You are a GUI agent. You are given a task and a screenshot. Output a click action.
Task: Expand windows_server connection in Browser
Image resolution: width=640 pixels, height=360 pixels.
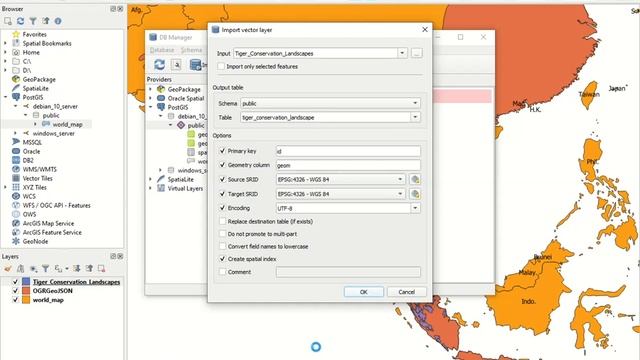[x=16, y=133]
